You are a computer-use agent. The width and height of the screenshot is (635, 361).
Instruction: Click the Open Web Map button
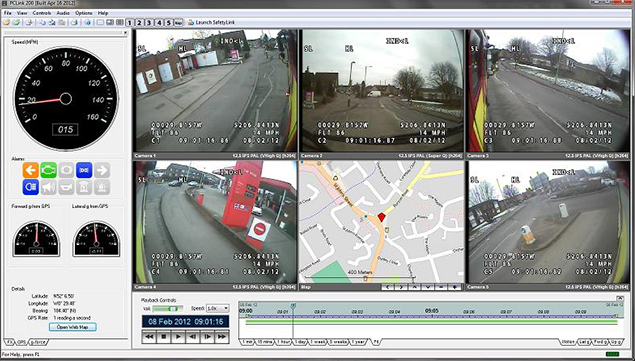point(72,327)
